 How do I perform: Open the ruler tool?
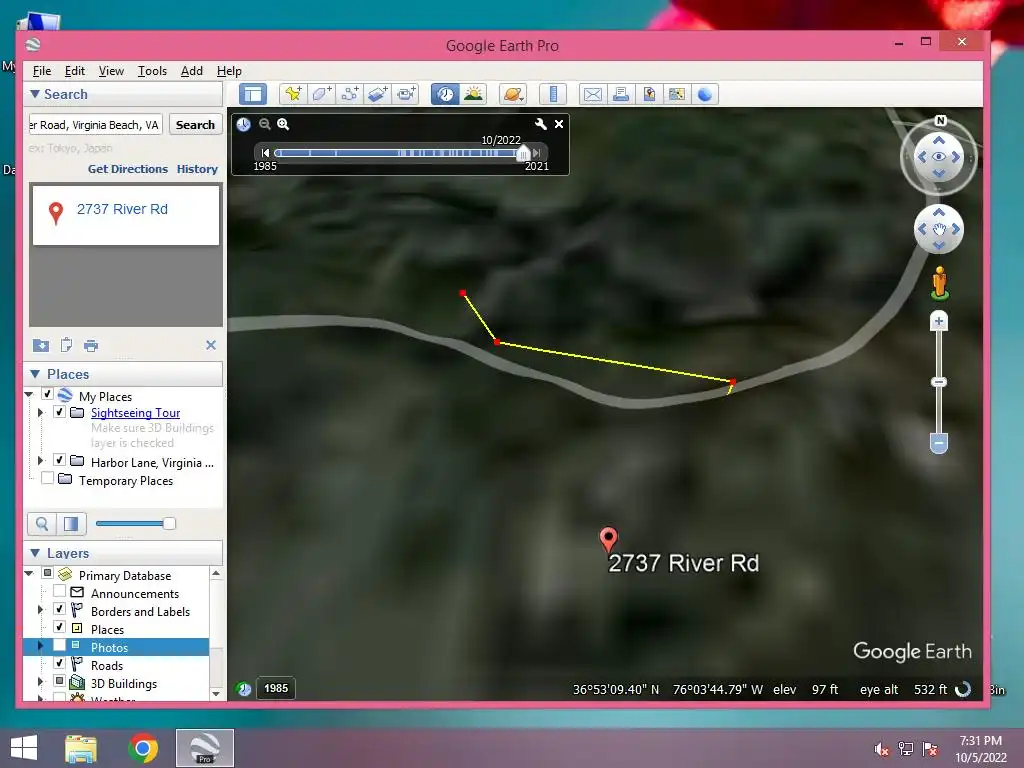tap(552, 94)
